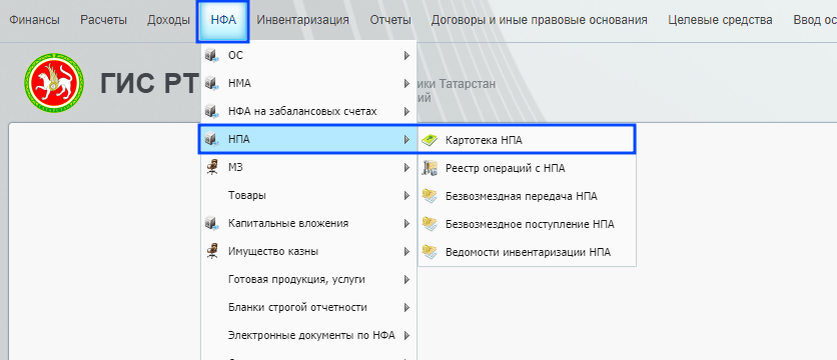This screenshot has height=360, width=837.
Task: Click the Капитальные вложения icon
Action: 212,223
